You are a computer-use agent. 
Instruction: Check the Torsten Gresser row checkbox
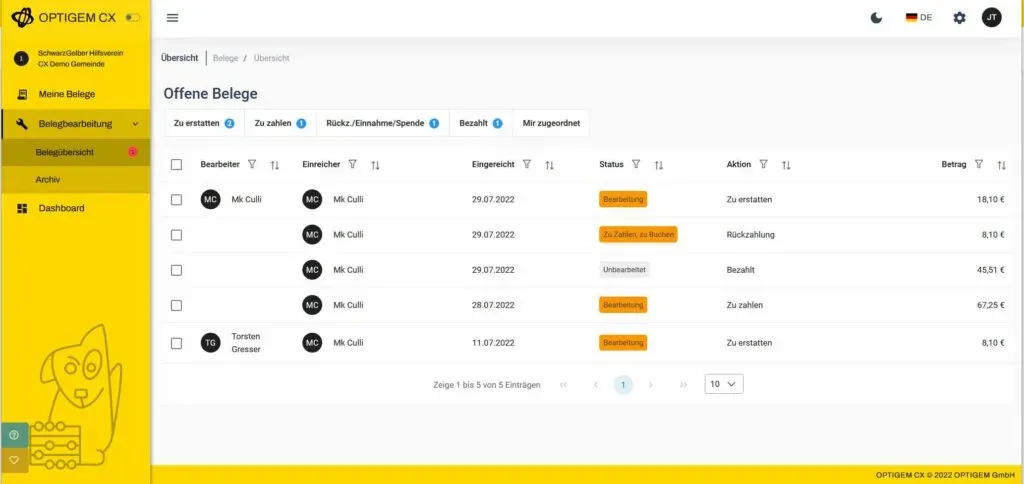[177, 343]
